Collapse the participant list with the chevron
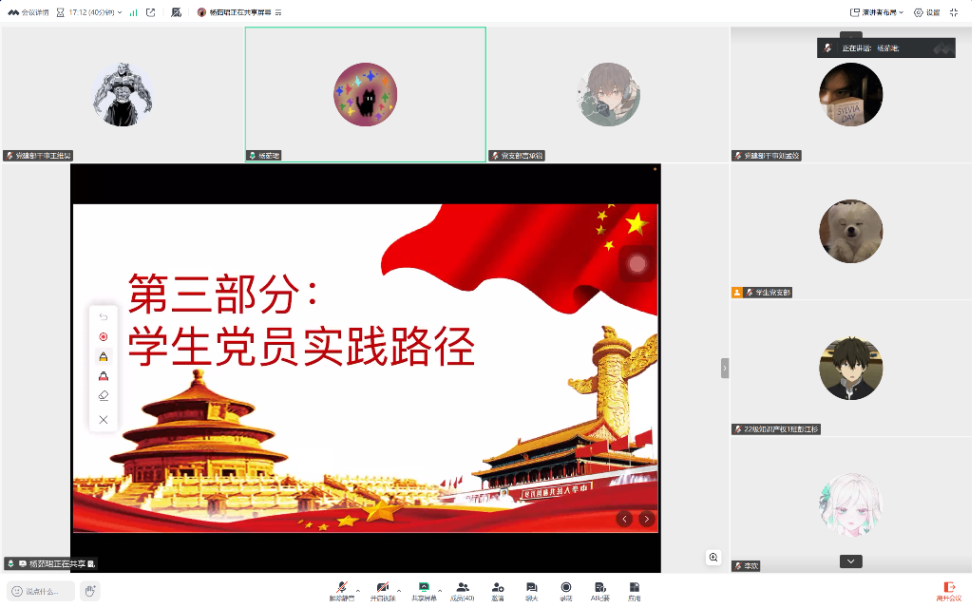 pos(850,562)
